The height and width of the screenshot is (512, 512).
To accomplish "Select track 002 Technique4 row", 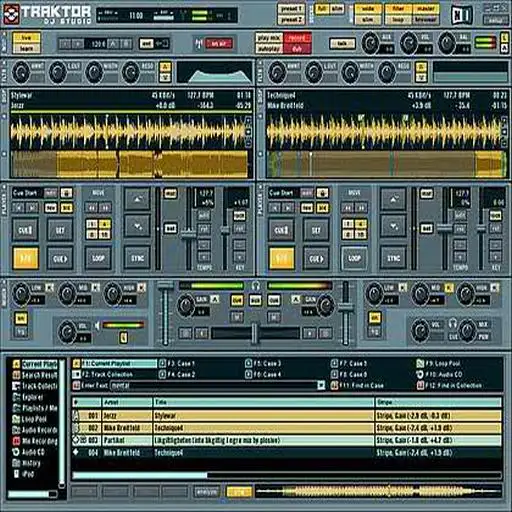I will click(x=287, y=428).
